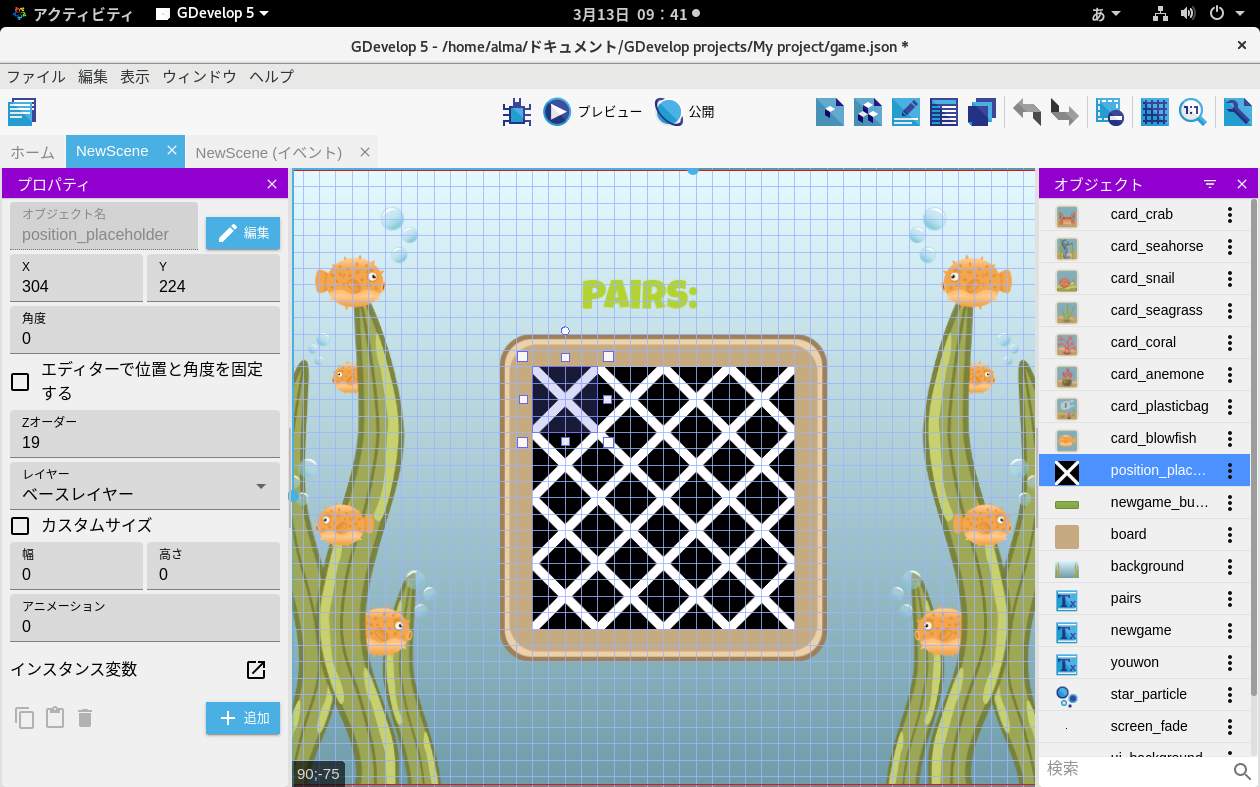Open the ウィンドウ menu
The width and height of the screenshot is (1260, 787).
click(199, 77)
